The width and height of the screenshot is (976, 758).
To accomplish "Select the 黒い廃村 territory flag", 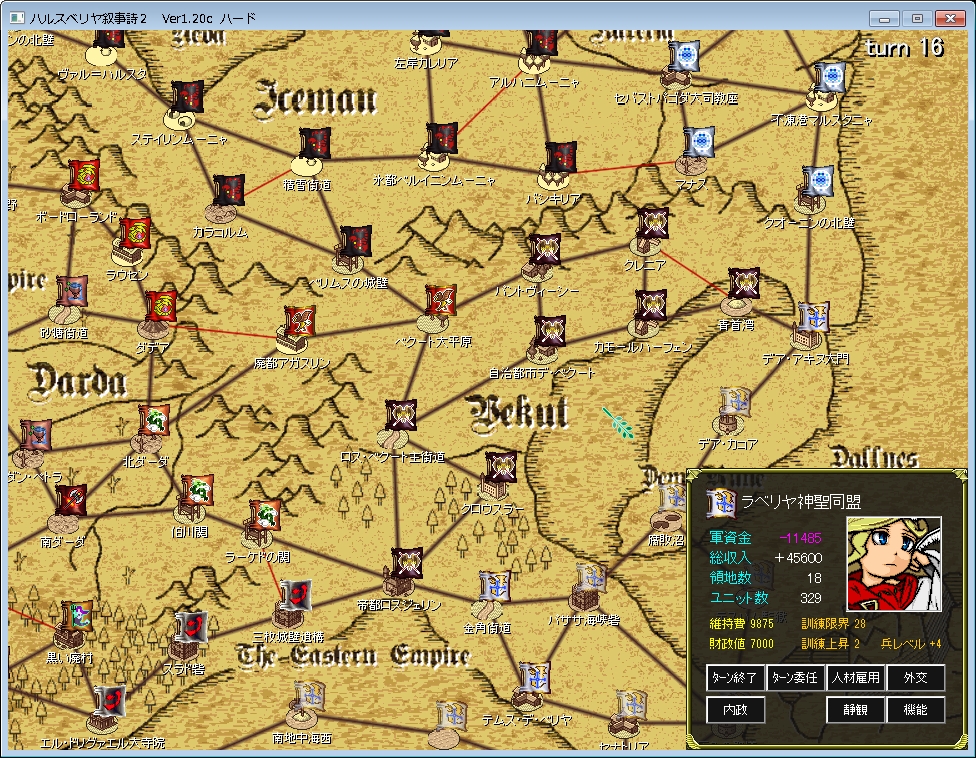I will coord(76,617).
